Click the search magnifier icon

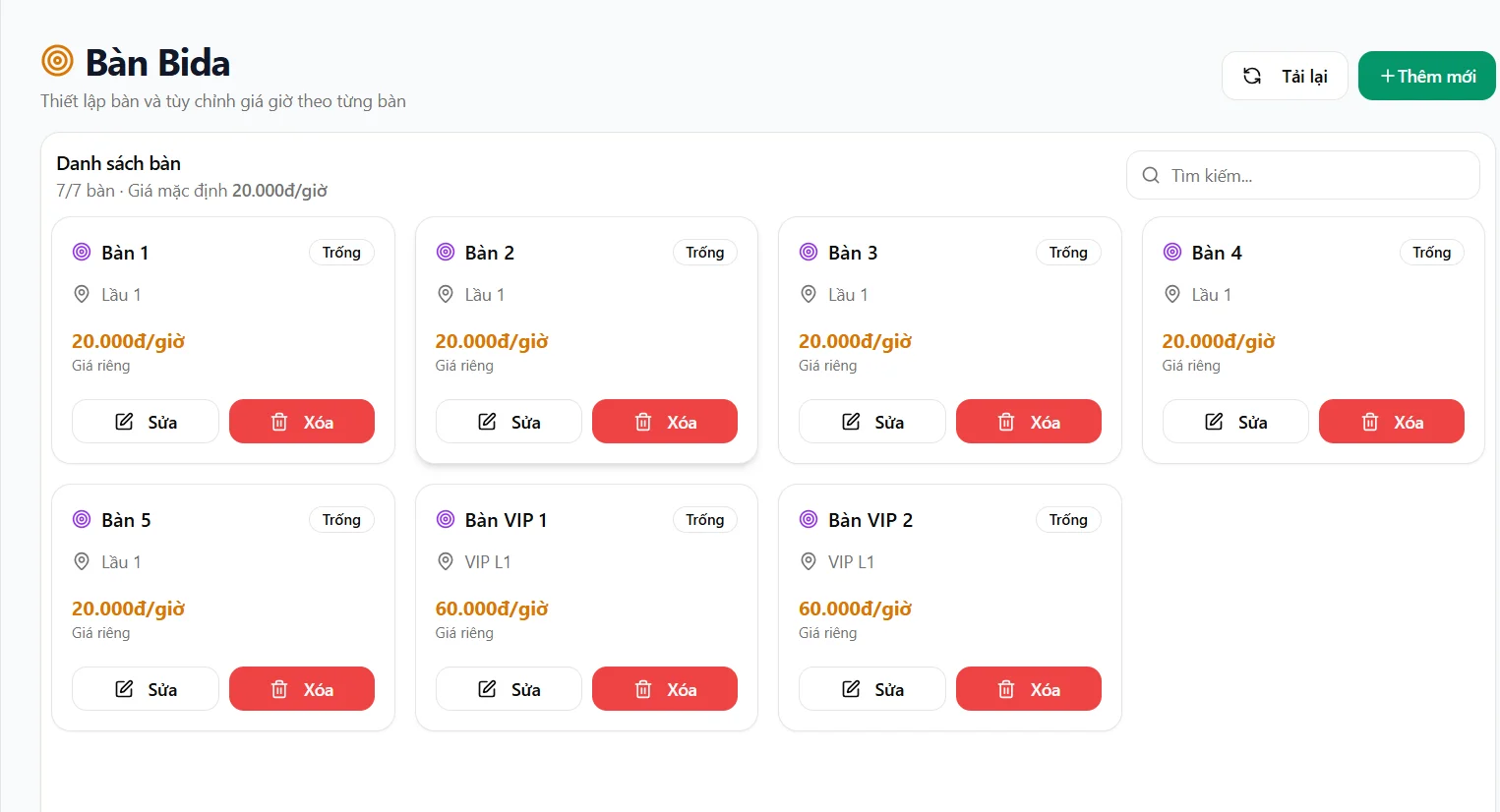(1151, 176)
